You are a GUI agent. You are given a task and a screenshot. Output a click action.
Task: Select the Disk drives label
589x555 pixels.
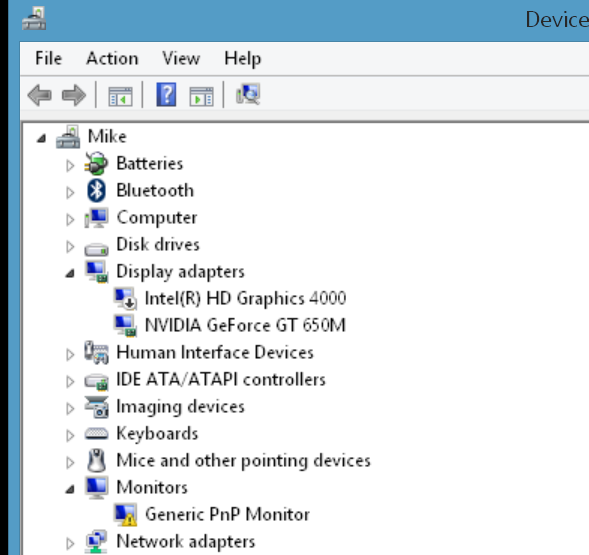158,244
